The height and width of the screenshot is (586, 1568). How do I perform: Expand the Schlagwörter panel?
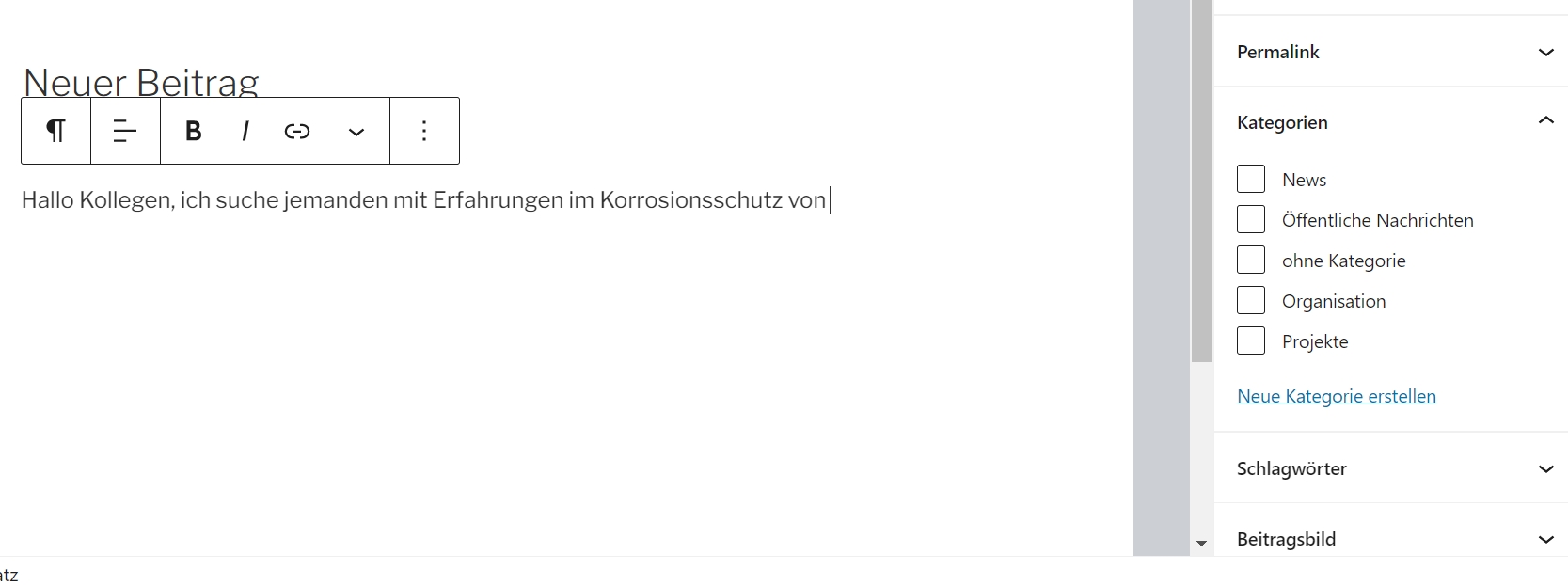(x=1545, y=468)
